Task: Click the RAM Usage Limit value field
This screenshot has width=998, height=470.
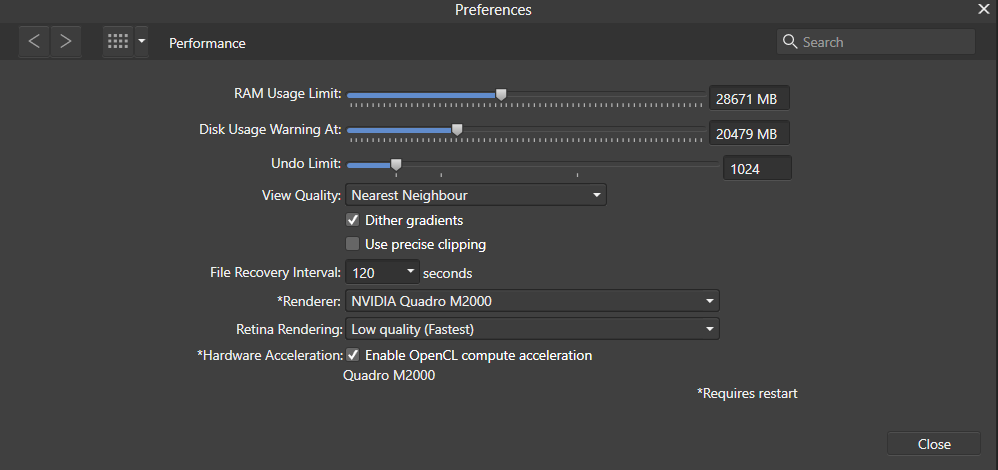Action: 749,99
